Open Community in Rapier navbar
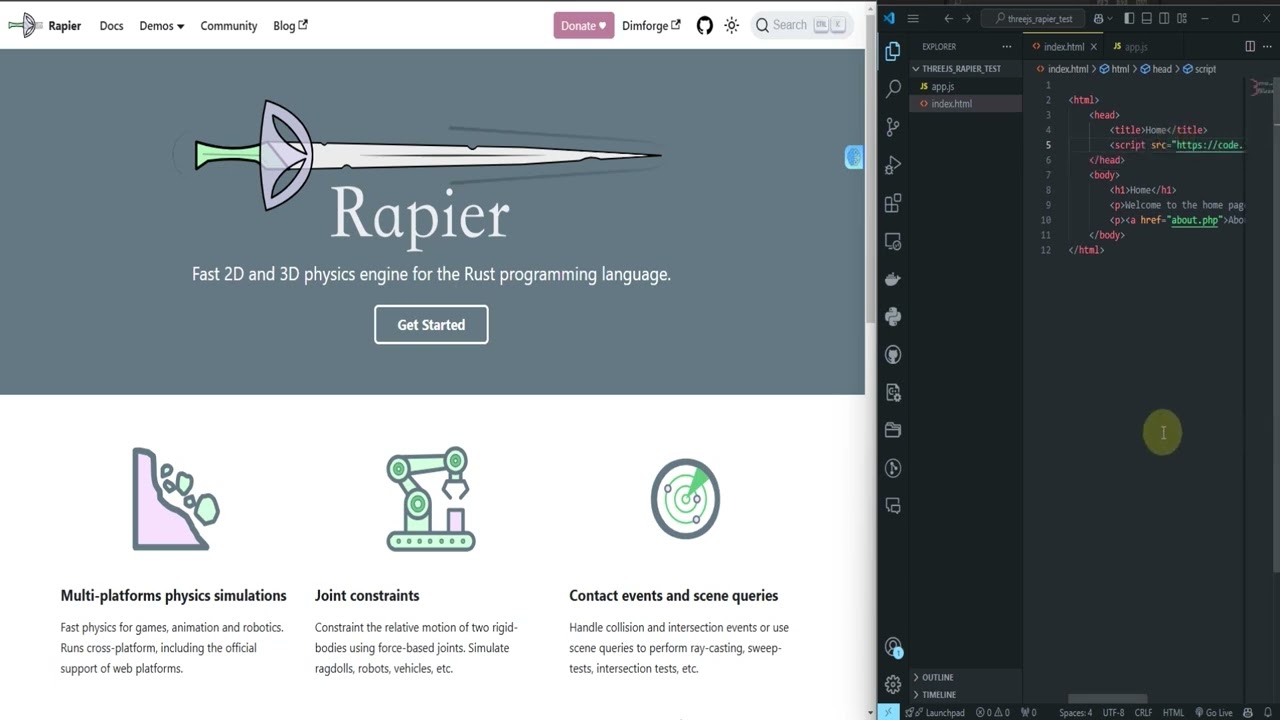This screenshot has width=1280, height=720. click(x=228, y=26)
